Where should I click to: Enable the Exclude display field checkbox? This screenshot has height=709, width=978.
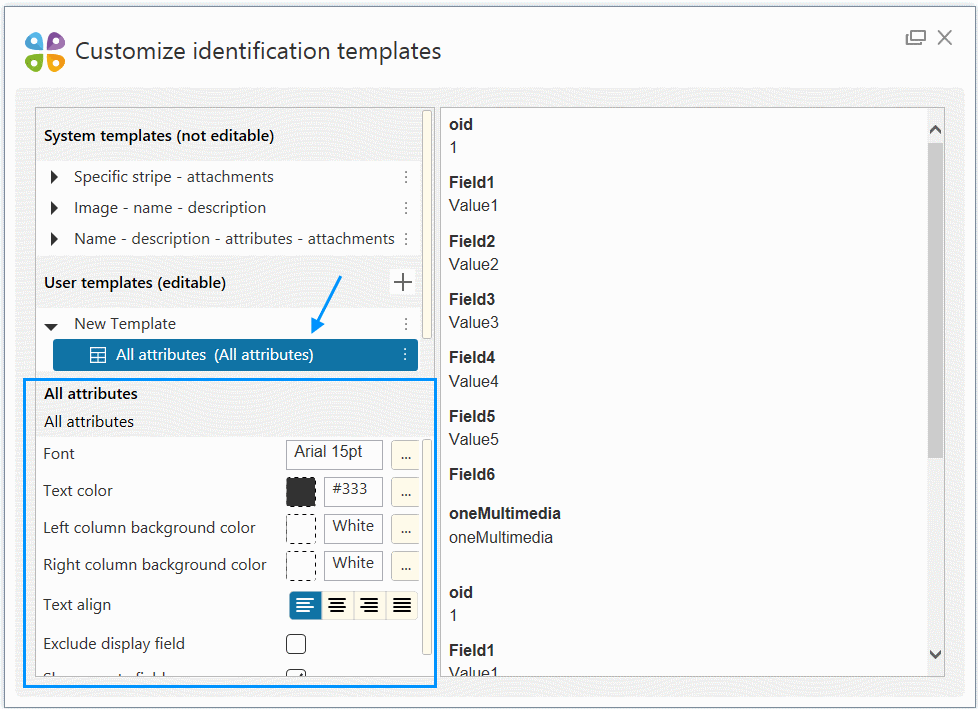tap(296, 644)
